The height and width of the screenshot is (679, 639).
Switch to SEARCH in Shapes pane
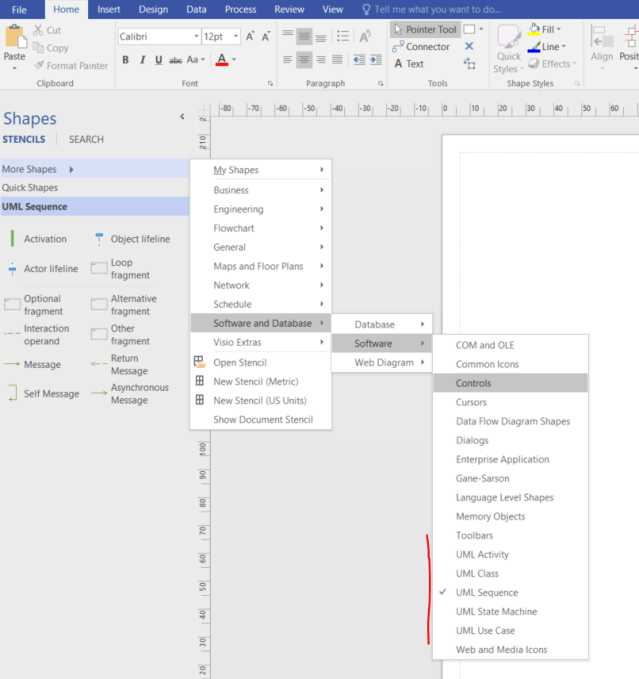86,140
